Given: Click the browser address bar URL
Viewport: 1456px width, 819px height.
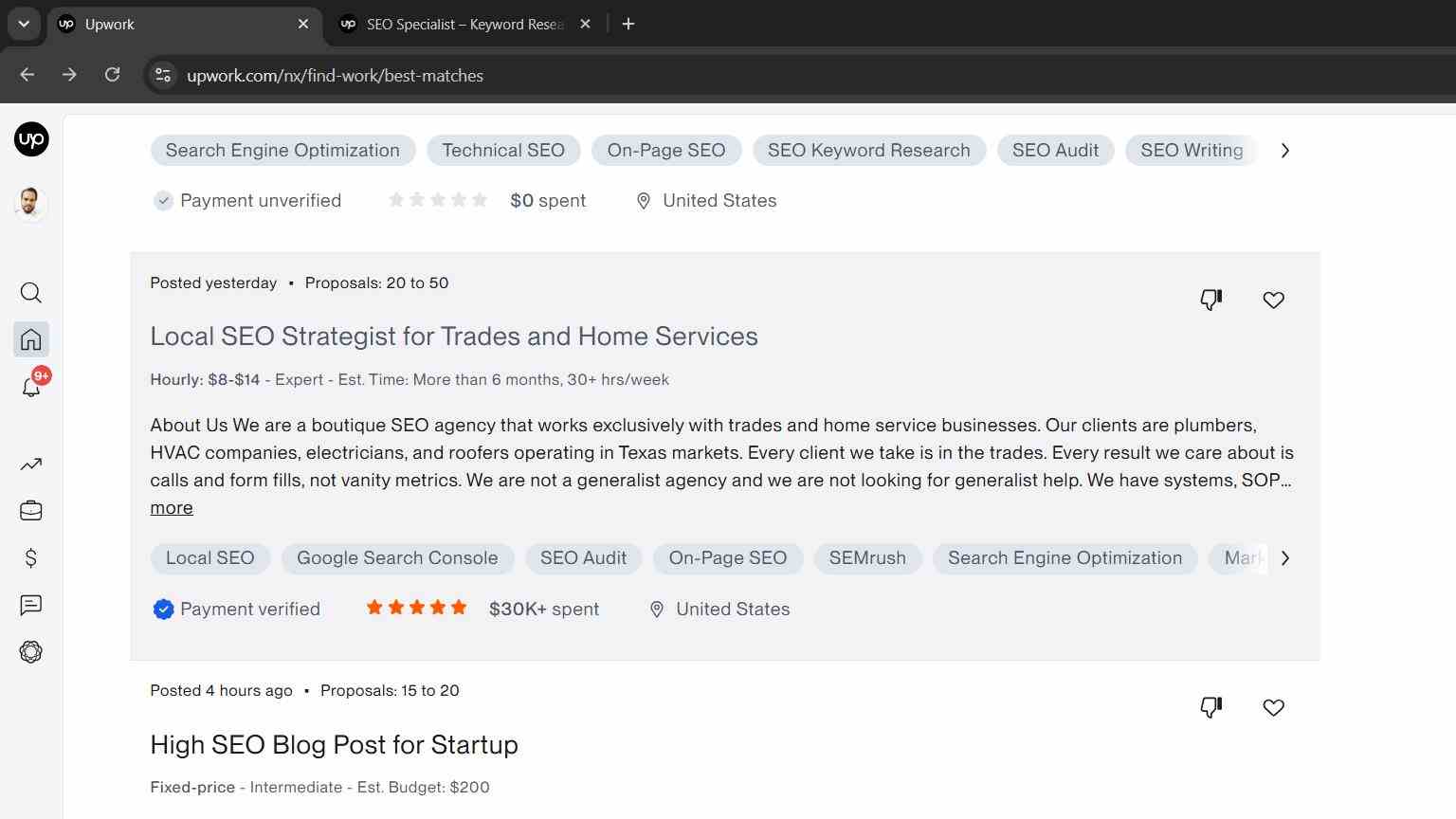Looking at the screenshot, I should pos(336,76).
